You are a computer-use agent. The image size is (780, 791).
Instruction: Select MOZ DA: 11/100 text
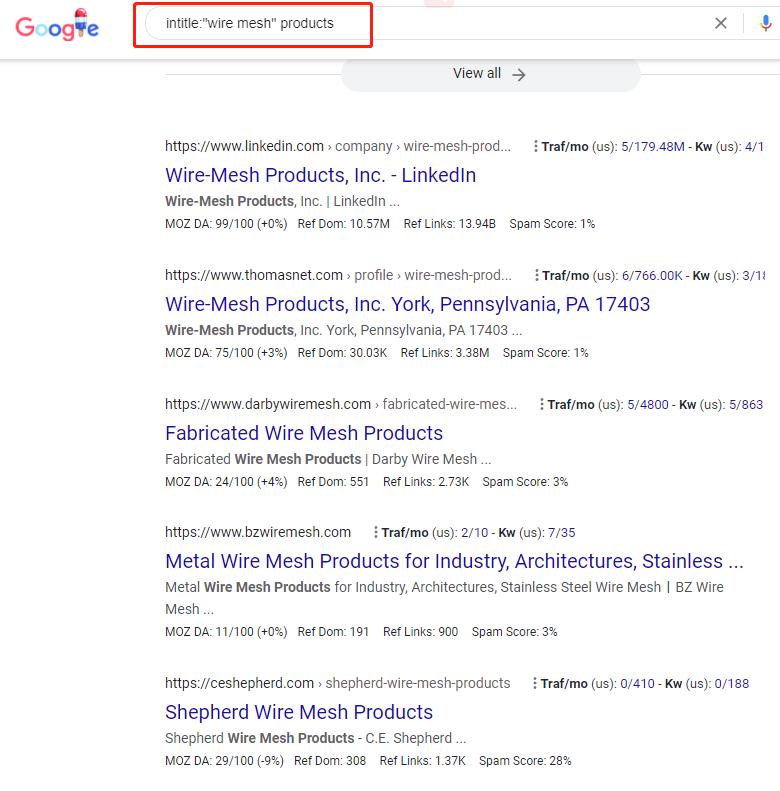point(226,632)
